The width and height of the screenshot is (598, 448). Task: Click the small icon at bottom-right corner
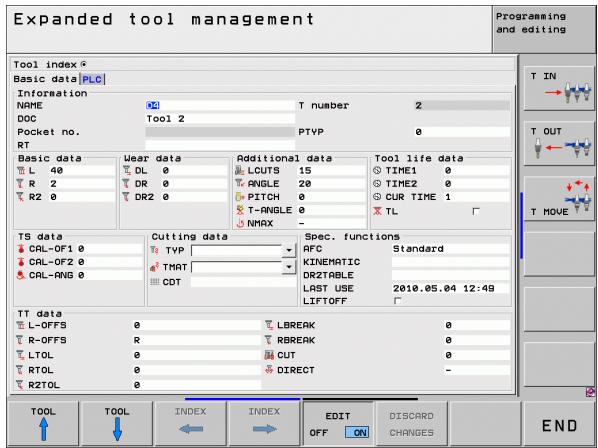tap(590, 392)
